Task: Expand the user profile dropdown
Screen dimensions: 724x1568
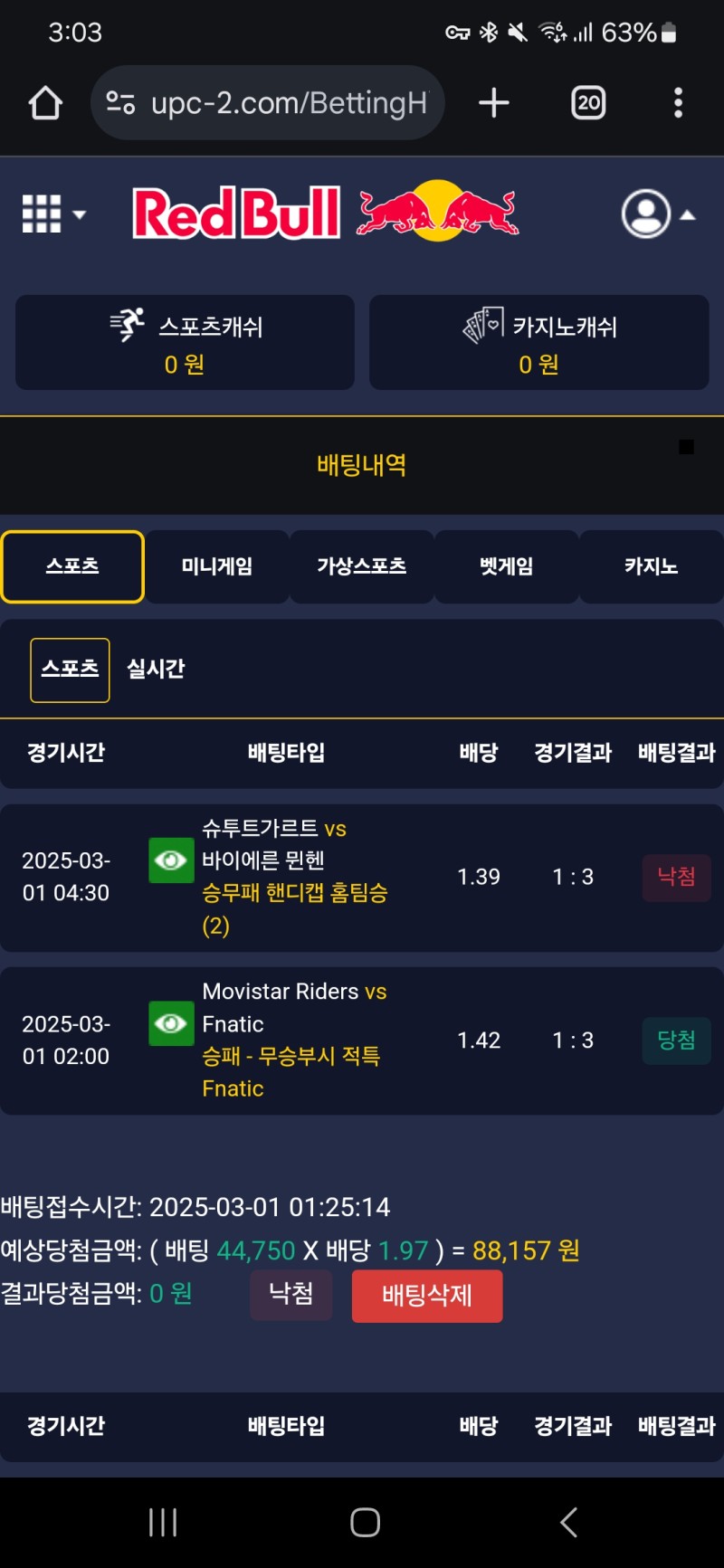Action: (658, 214)
